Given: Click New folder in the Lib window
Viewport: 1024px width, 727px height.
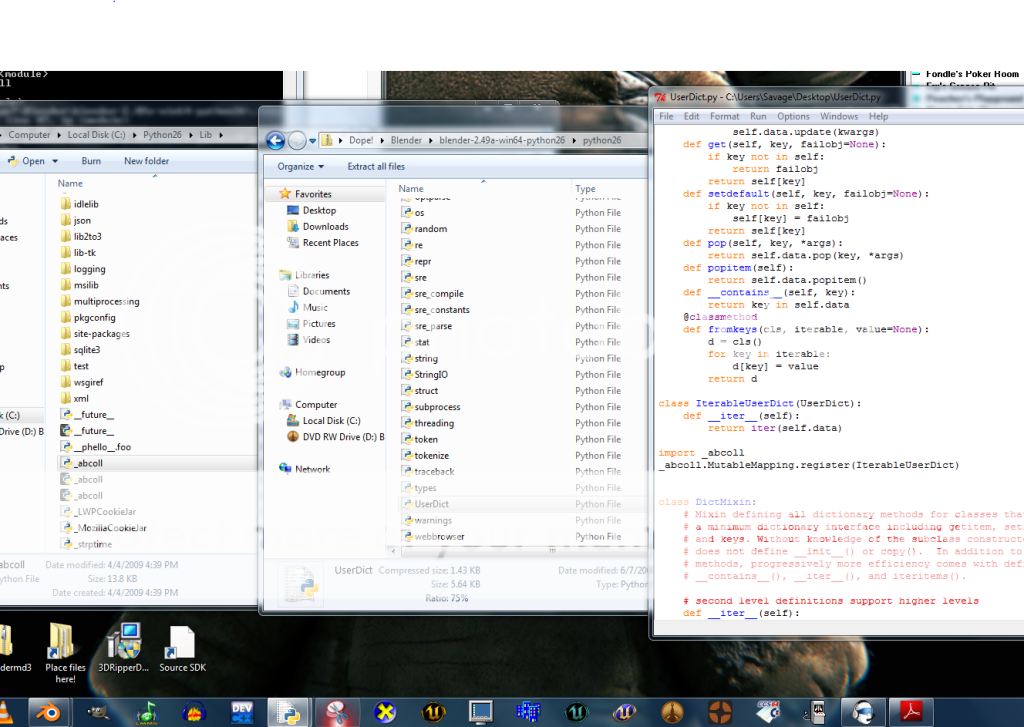Looking at the screenshot, I should (146, 161).
